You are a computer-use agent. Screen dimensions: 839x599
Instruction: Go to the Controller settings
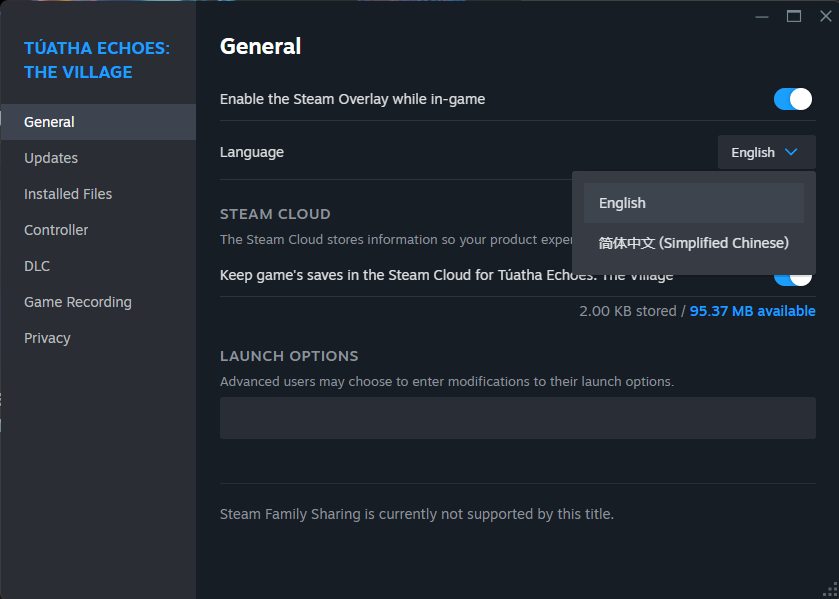(56, 230)
